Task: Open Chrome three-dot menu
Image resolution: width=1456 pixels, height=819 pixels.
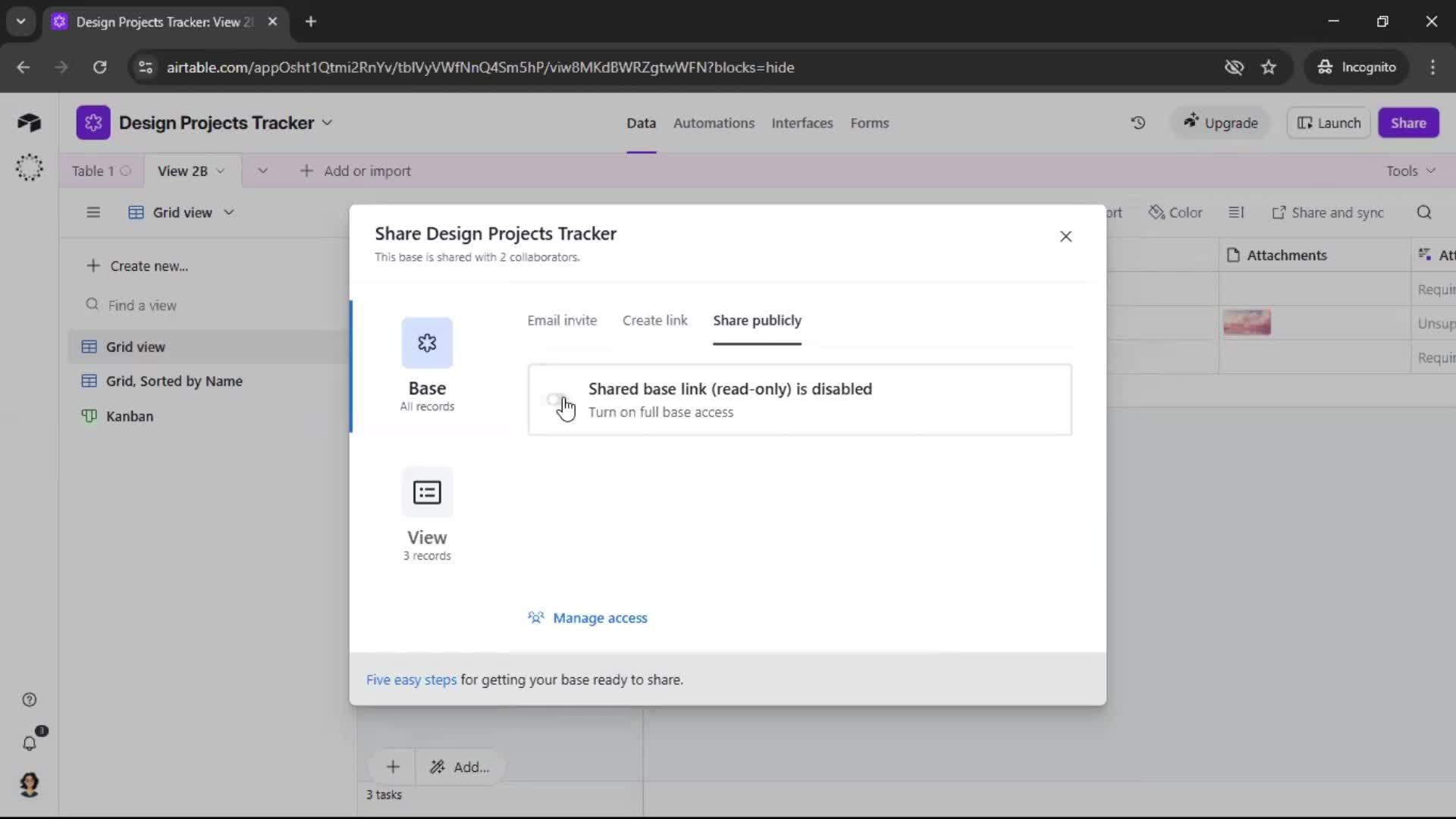Action: point(1432,67)
